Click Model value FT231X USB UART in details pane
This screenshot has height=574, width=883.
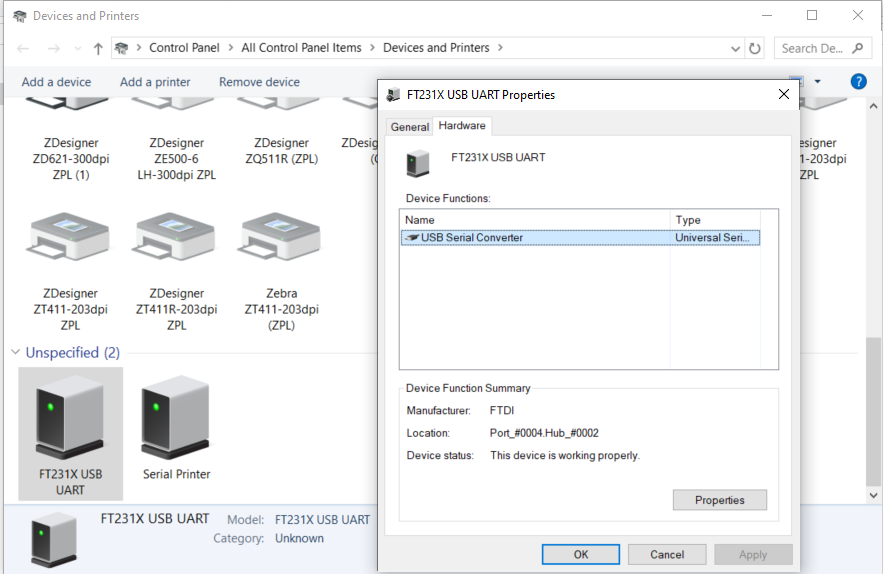coord(322,519)
